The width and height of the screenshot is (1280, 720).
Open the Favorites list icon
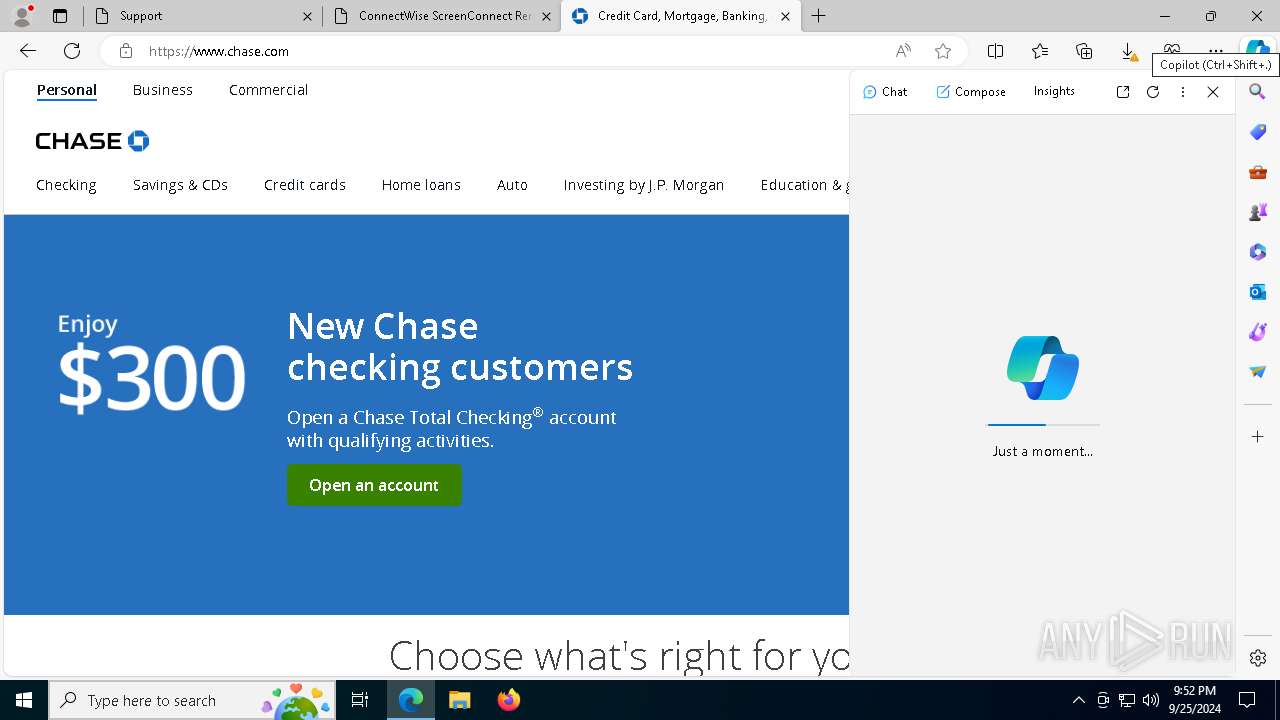click(x=1040, y=51)
